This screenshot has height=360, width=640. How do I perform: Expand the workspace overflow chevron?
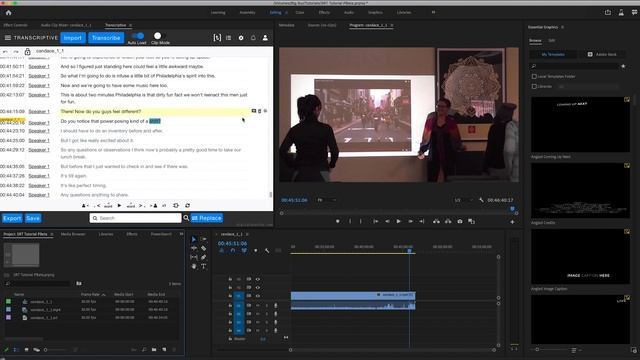(433, 13)
